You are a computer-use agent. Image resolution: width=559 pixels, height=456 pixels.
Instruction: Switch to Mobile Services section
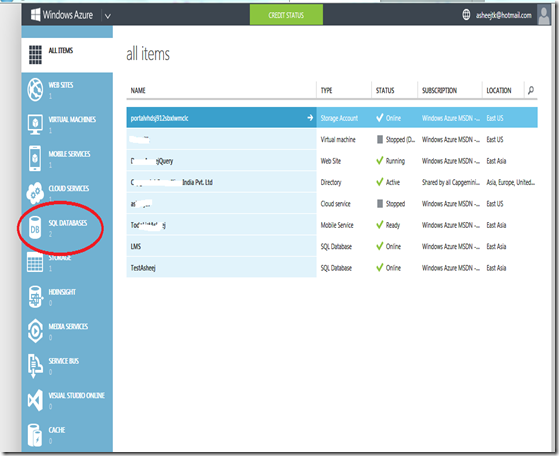coord(69,154)
